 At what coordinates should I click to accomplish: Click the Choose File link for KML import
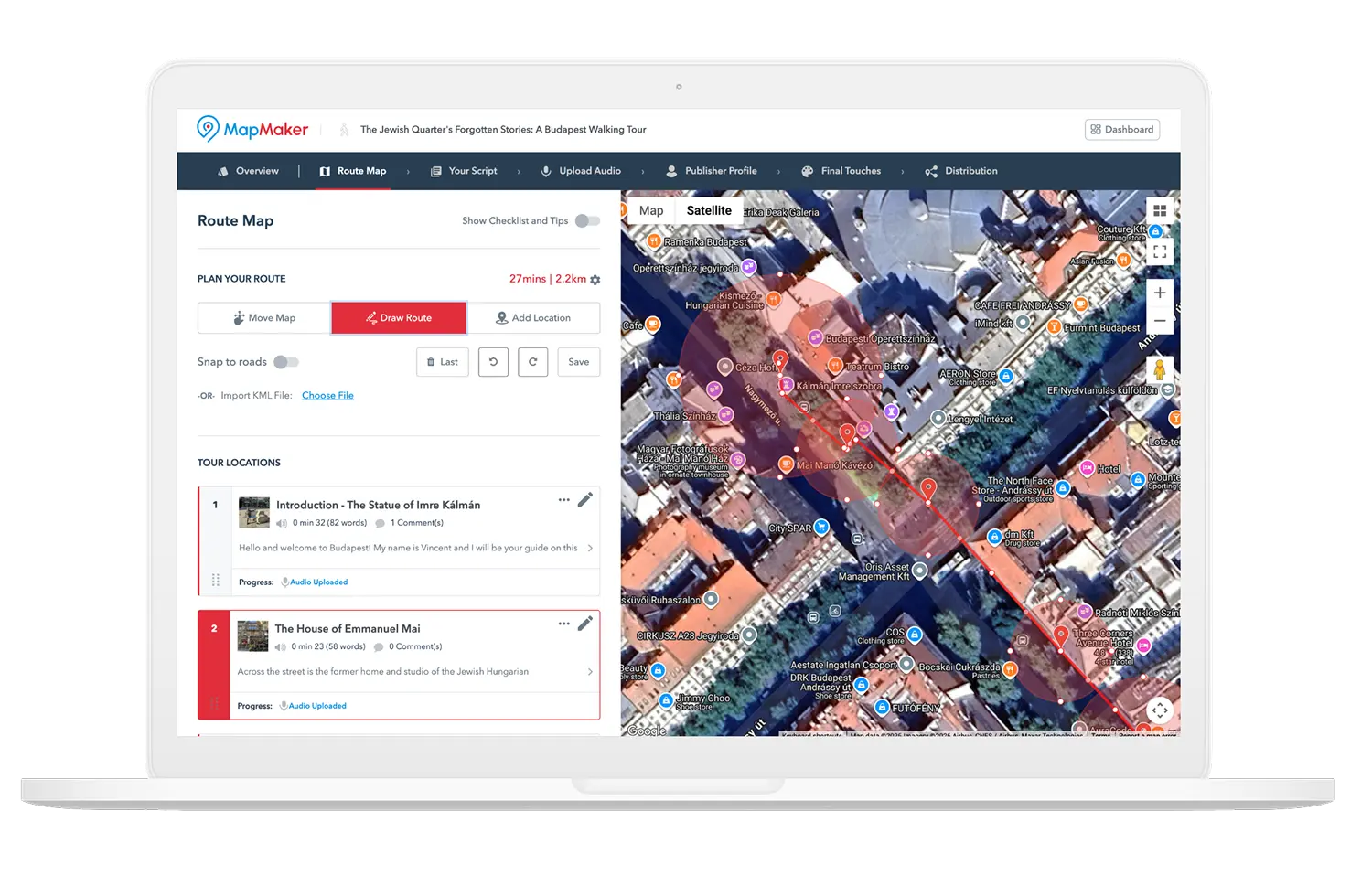coord(327,396)
